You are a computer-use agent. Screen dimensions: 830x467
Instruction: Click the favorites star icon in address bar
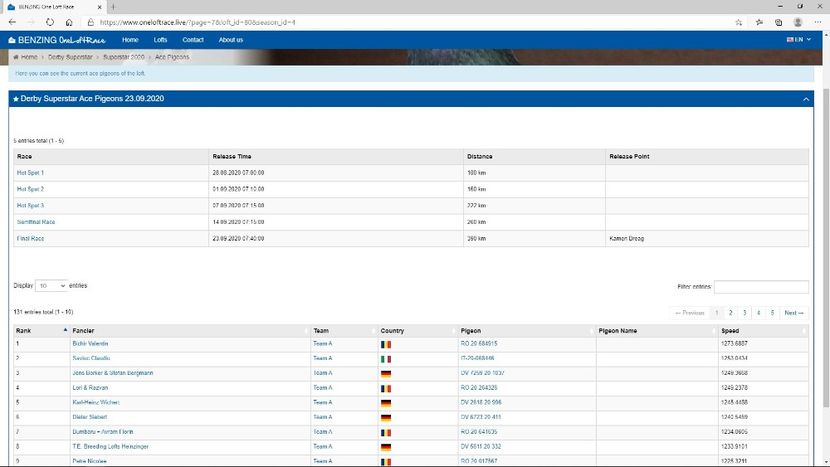[740, 21]
